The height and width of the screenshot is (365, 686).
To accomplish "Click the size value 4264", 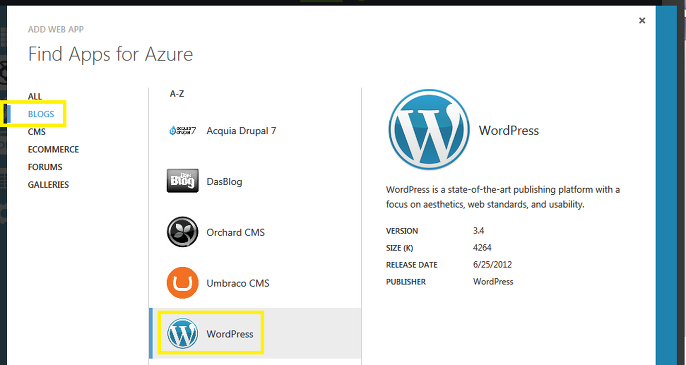I will point(482,248).
